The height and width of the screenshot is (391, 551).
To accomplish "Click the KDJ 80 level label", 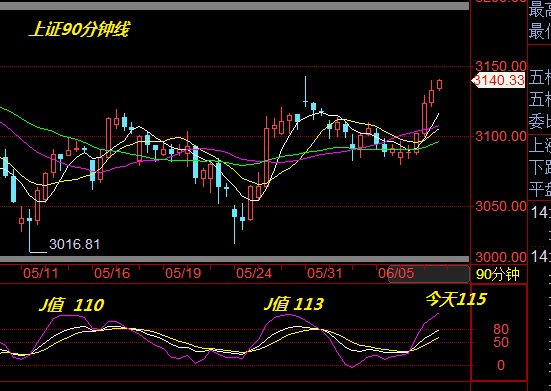I will point(501,329).
